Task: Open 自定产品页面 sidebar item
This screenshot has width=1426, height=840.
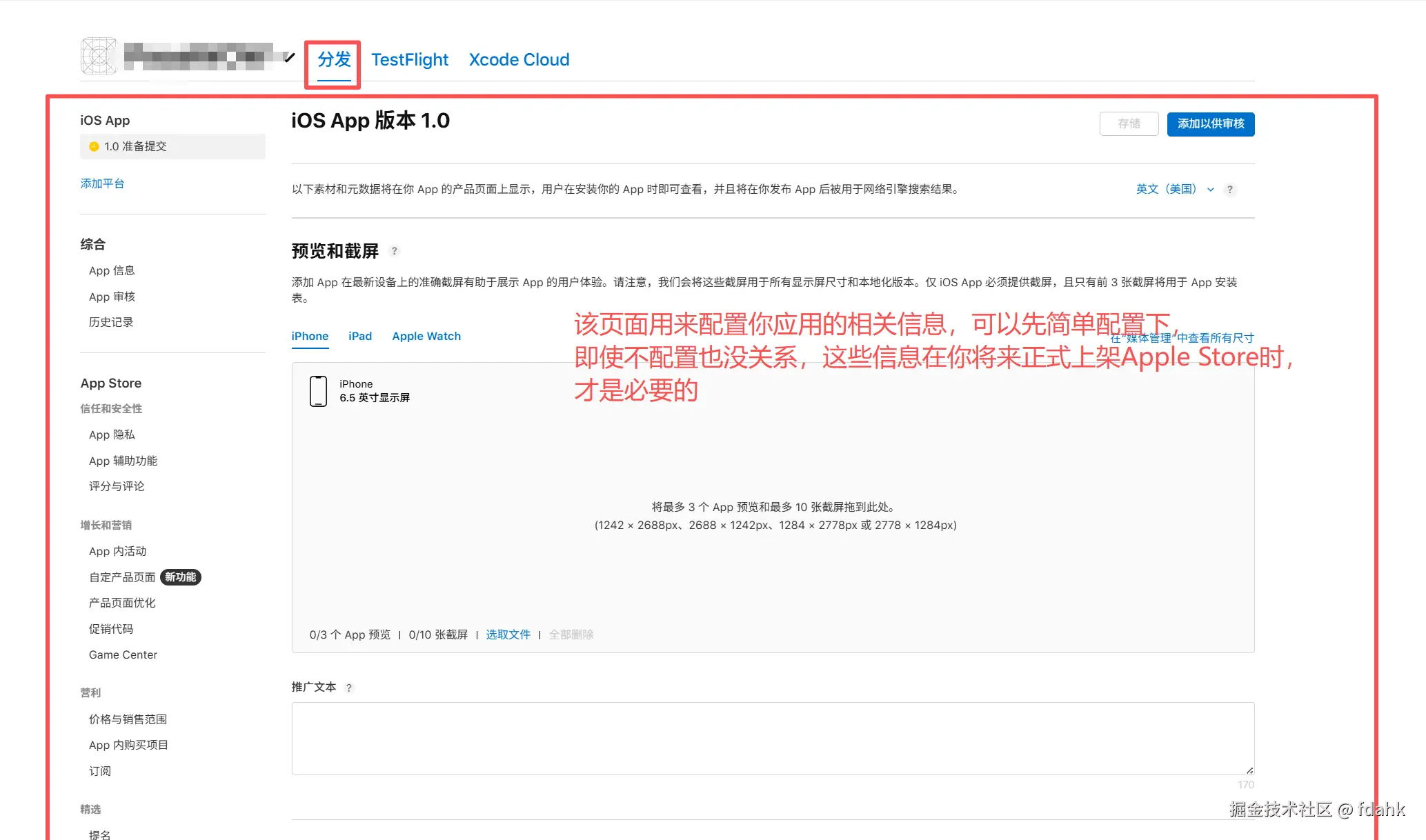Action: pos(122,577)
